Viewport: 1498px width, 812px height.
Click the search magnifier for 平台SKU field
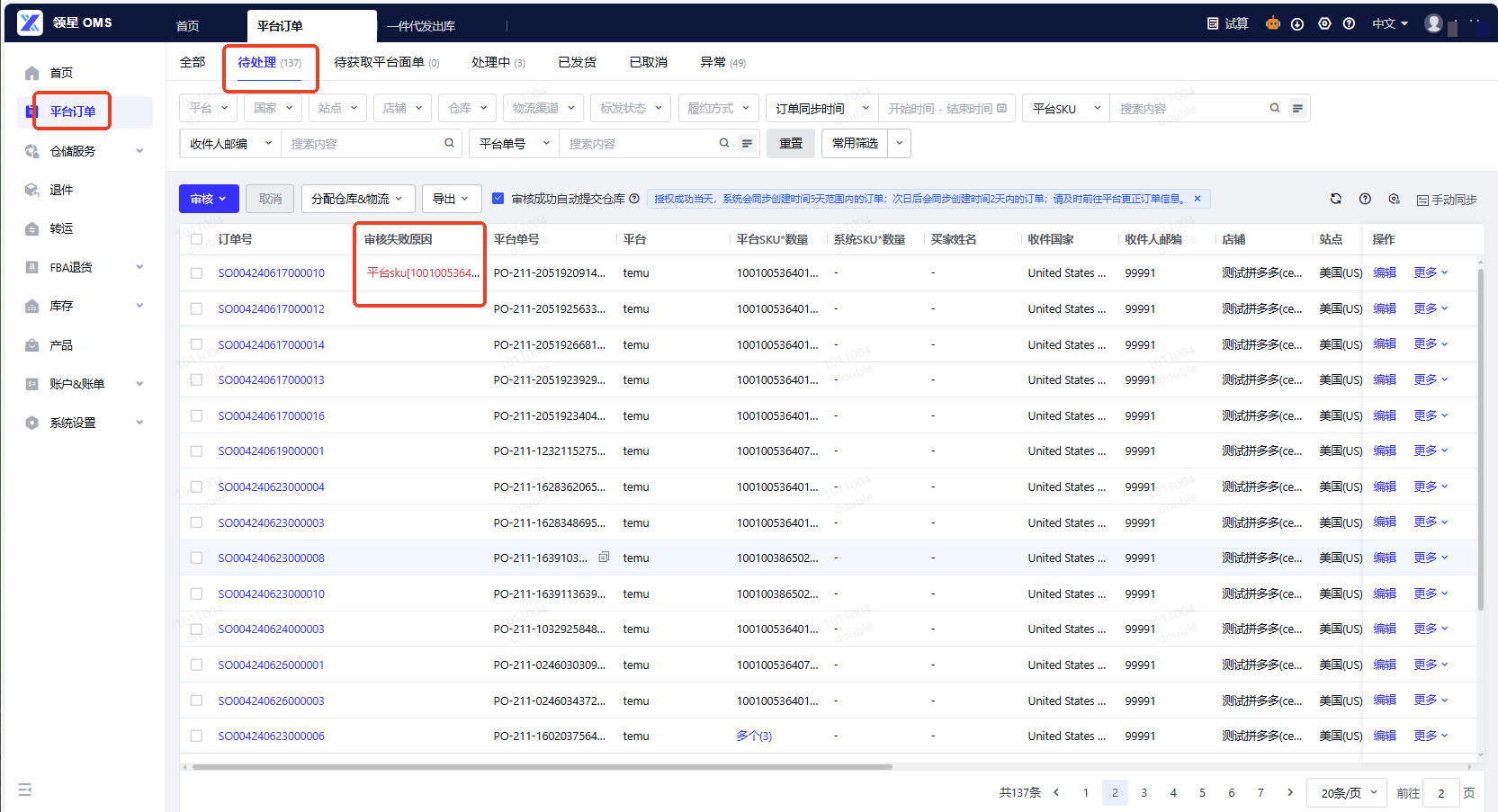tap(1275, 108)
